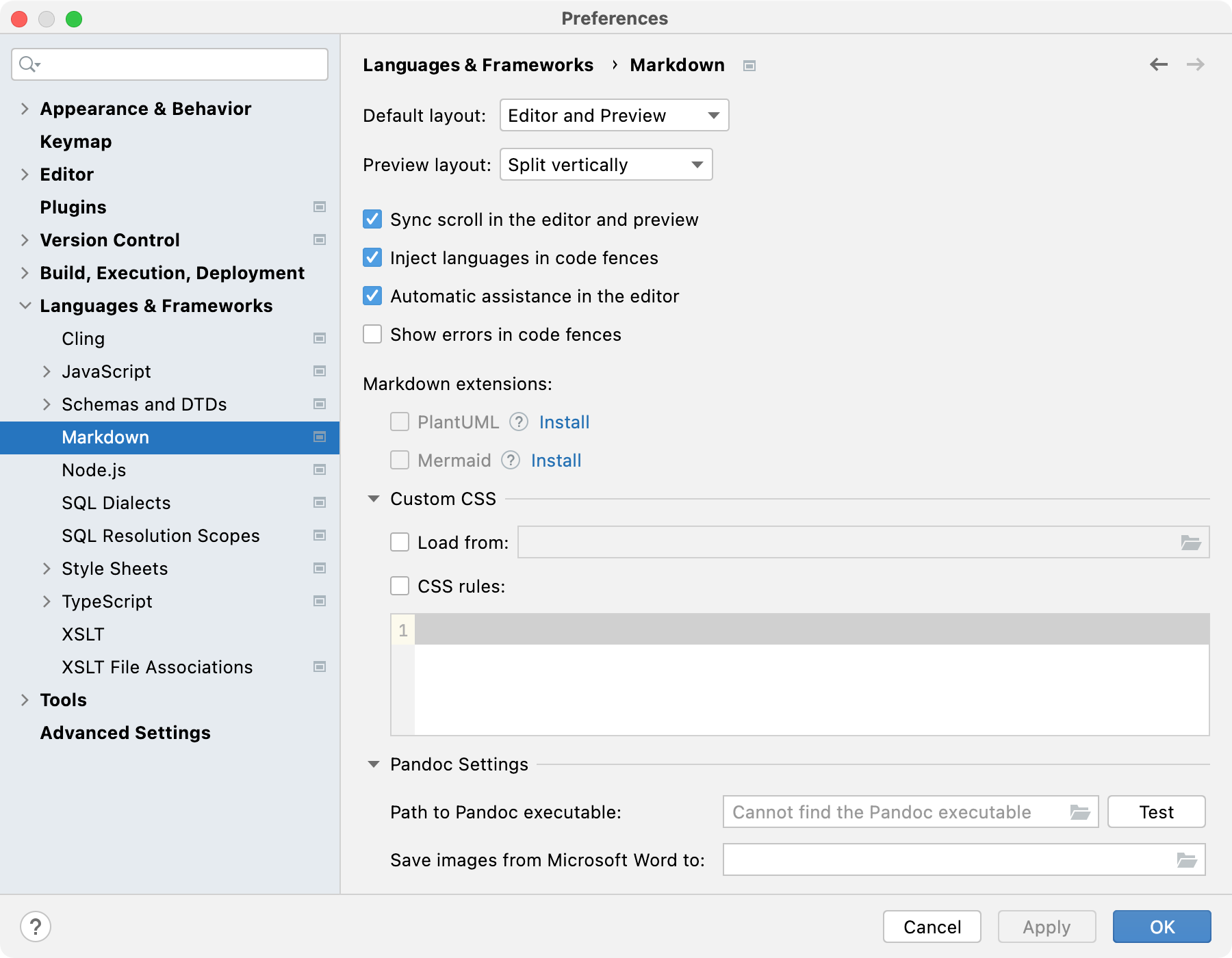Open the Default layout dropdown
This screenshot has height=958, width=1232.
(615, 115)
